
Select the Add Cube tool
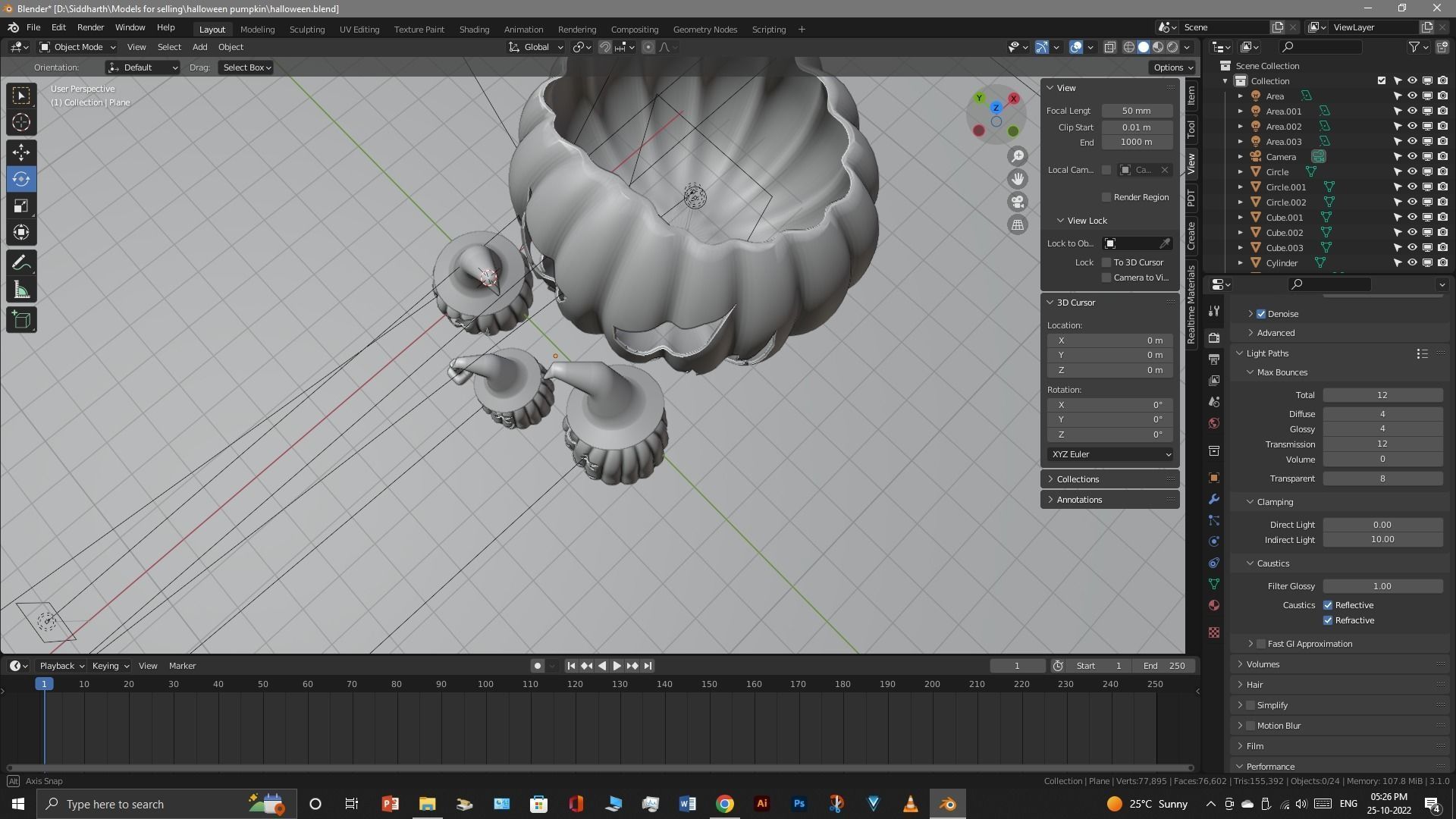21,320
